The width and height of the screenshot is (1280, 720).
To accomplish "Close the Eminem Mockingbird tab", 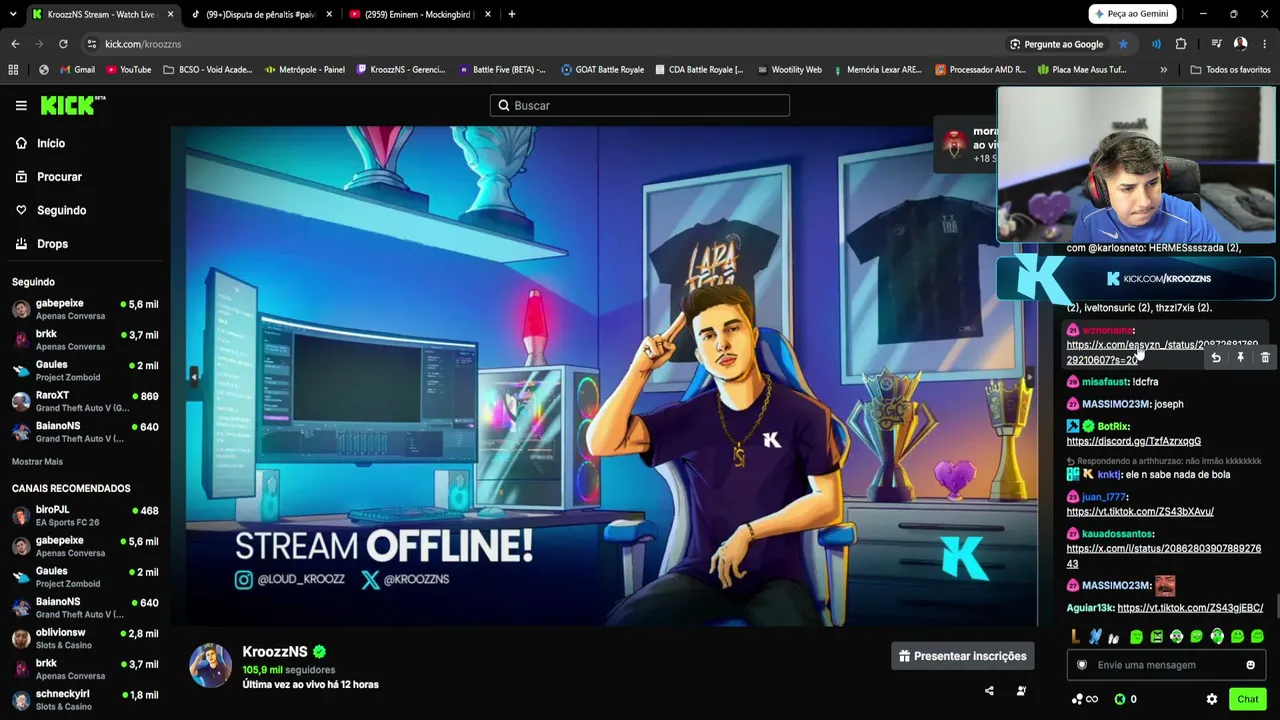I will tap(487, 14).
